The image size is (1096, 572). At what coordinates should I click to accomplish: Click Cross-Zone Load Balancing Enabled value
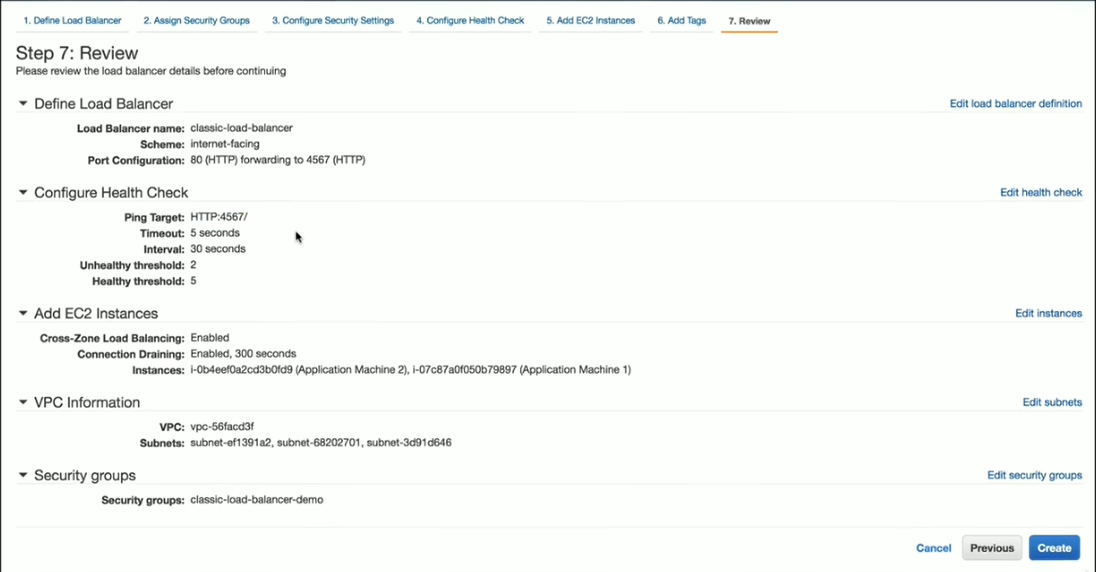pos(210,338)
